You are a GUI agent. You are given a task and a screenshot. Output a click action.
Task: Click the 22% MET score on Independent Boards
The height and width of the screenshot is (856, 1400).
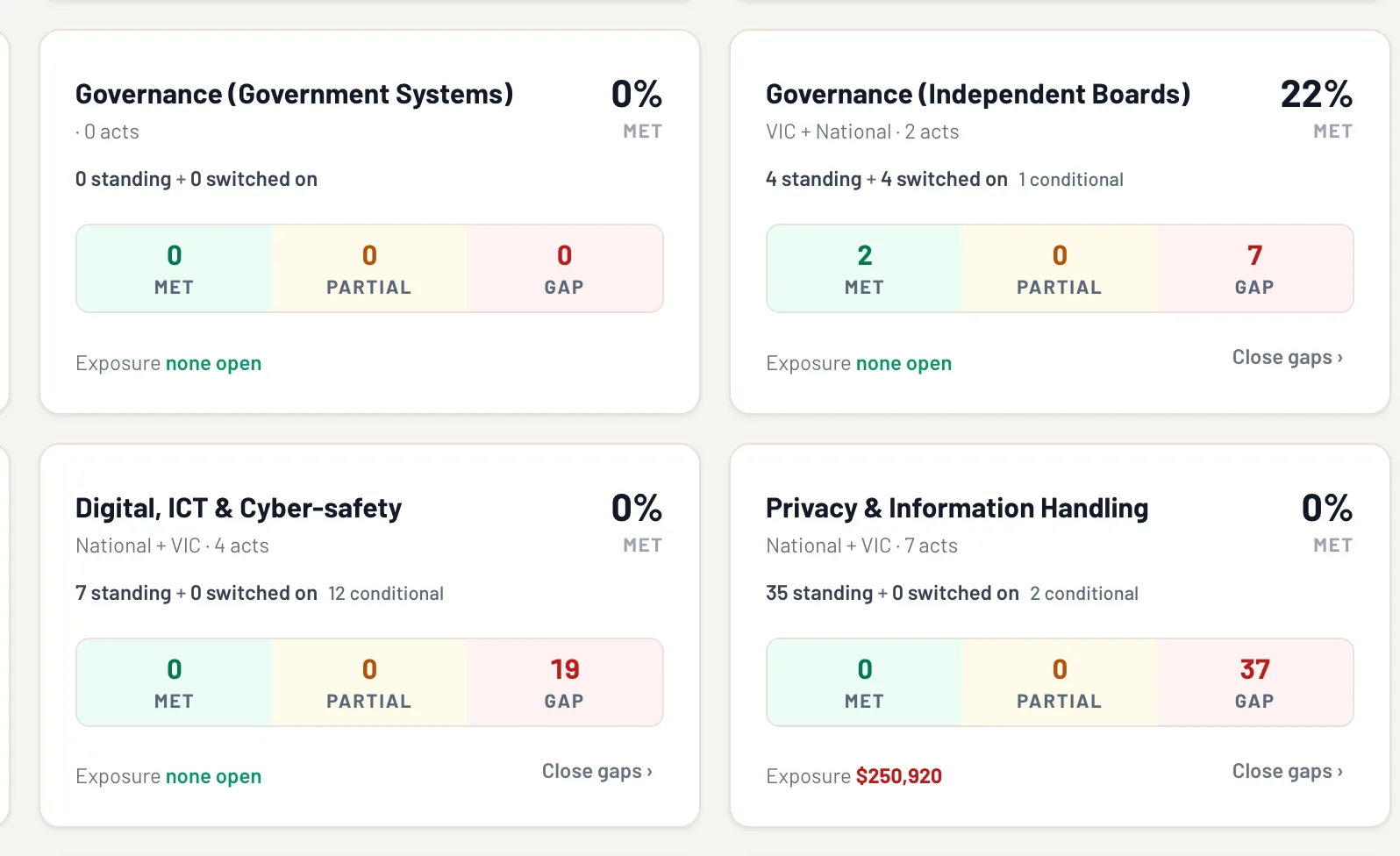tap(1316, 107)
